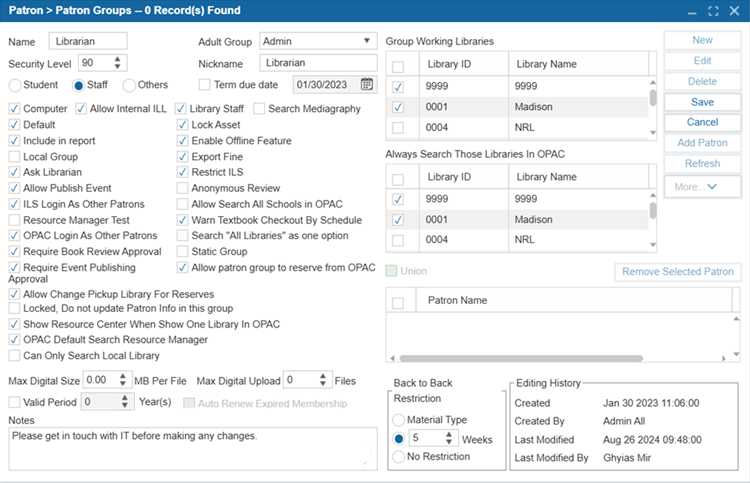Uncheck Allow Internal ILL
This screenshot has width=750, height=483.
(81, 109)
